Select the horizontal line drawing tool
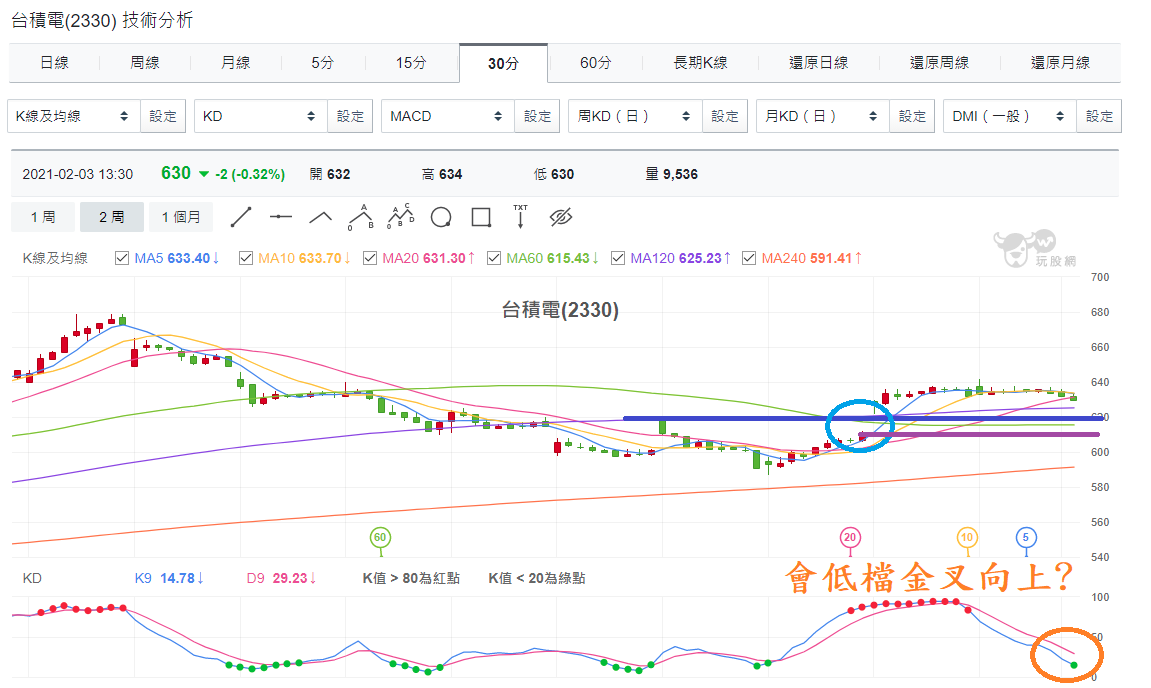Image resolution: width=1151 pixels, height=688 pixels. click(x=280, y=217)
